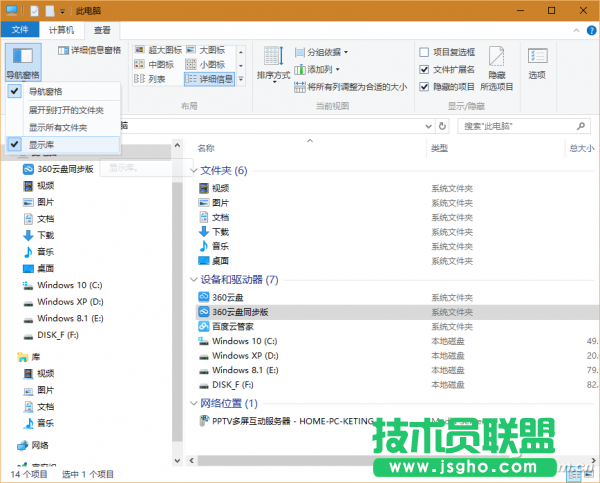600x483 pixels.
Task: Open PPTV多屏互动服务器 network location
Action: pos(286,421)
